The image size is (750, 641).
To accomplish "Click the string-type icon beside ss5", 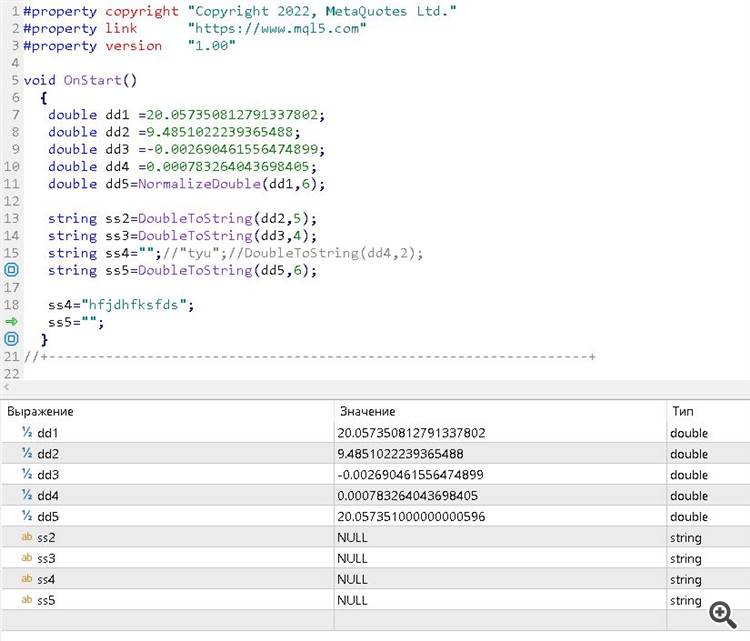I will click(27, 599).
